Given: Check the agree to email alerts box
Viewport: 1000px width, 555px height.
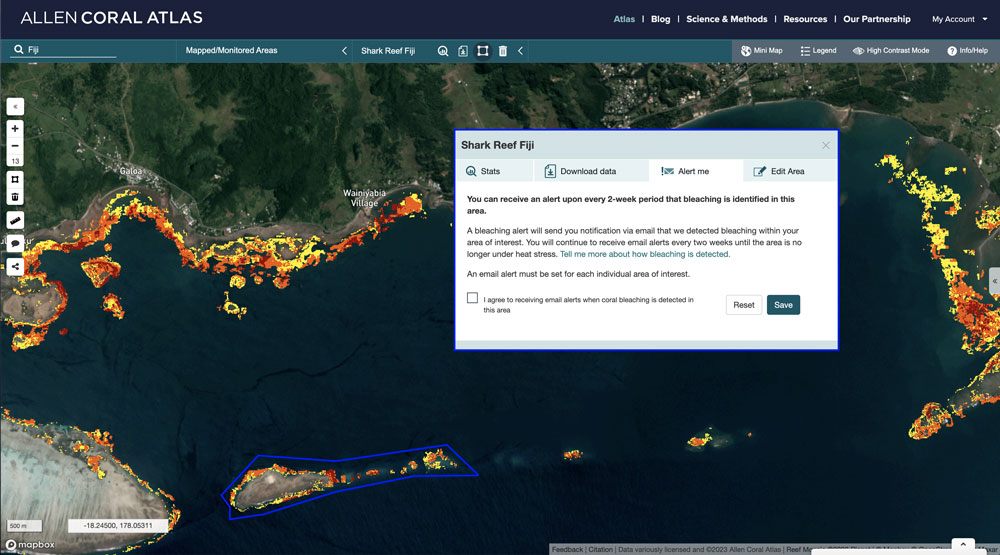Looking at the screenshot, I should 473,298.
